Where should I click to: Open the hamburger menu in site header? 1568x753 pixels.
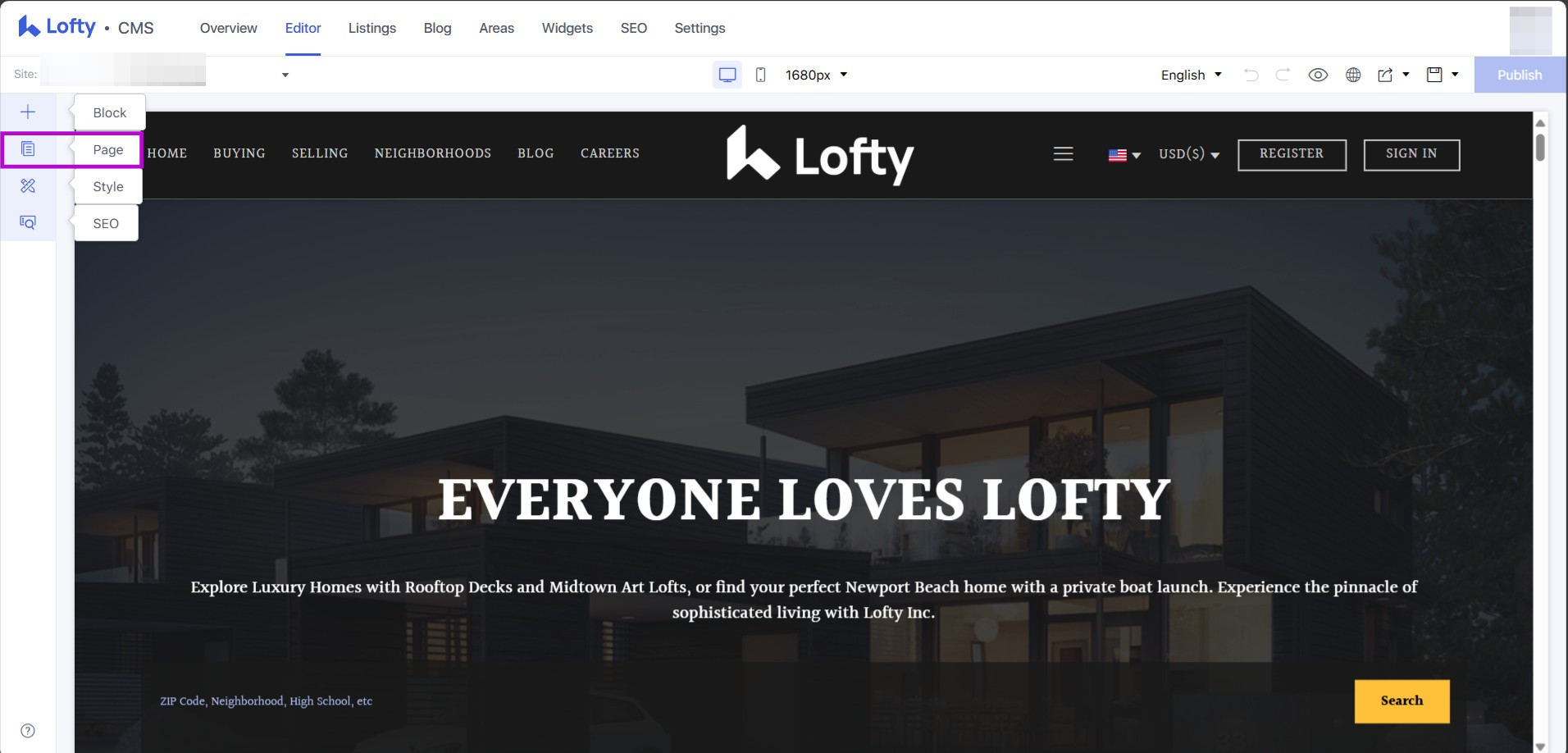[x=1063, y=154]
